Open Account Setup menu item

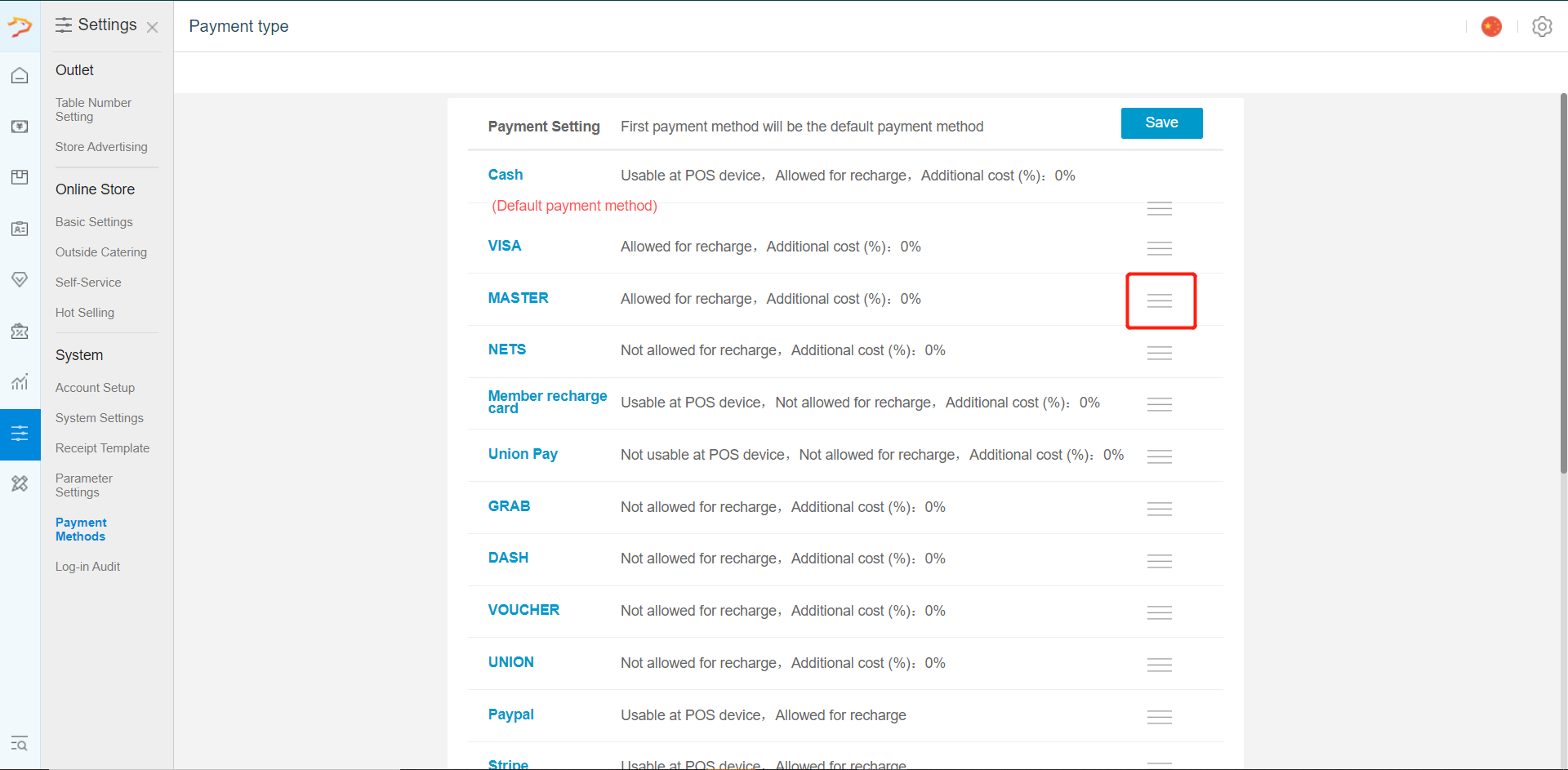(95, 388)
